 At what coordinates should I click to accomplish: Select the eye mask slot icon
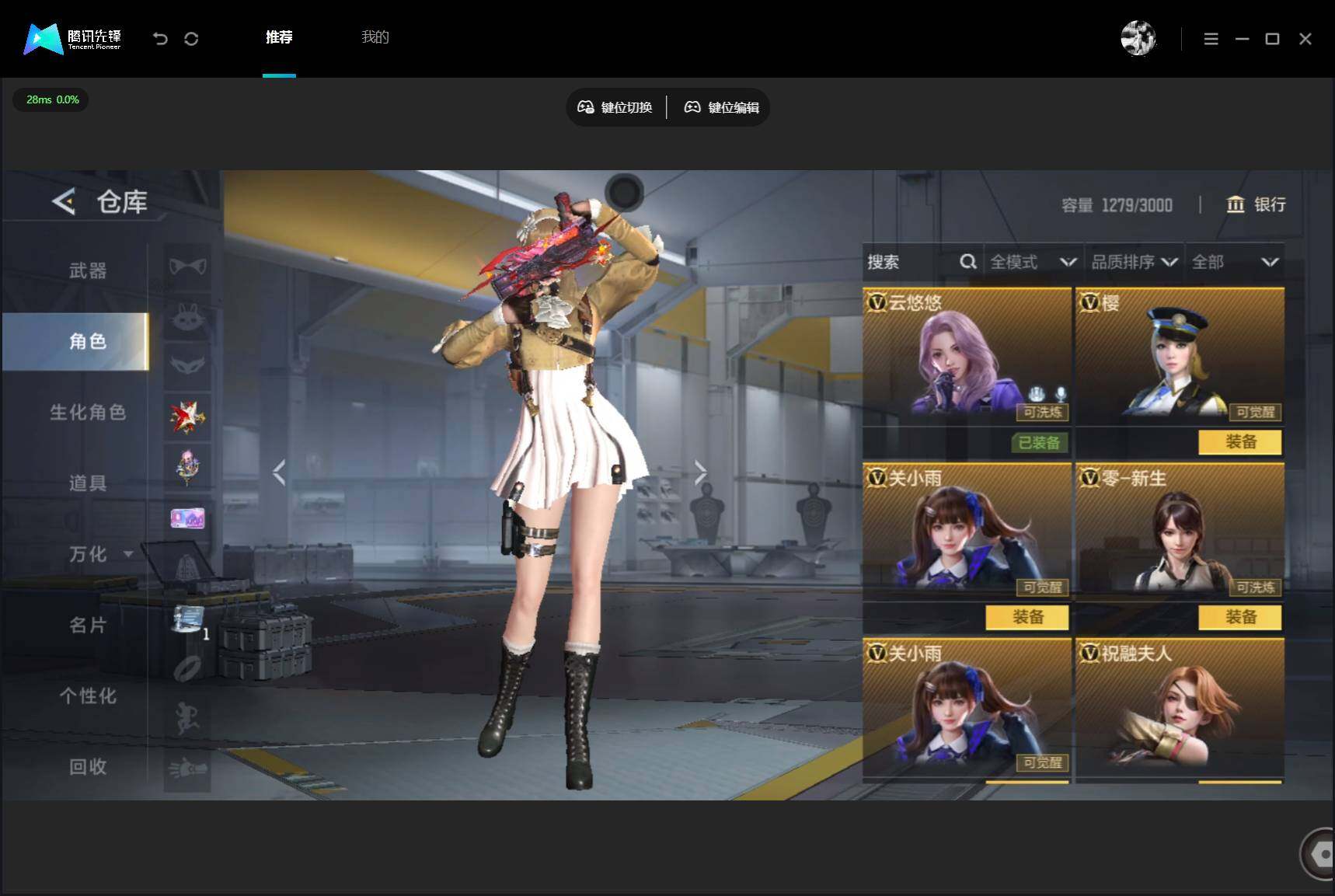(187, 365)
